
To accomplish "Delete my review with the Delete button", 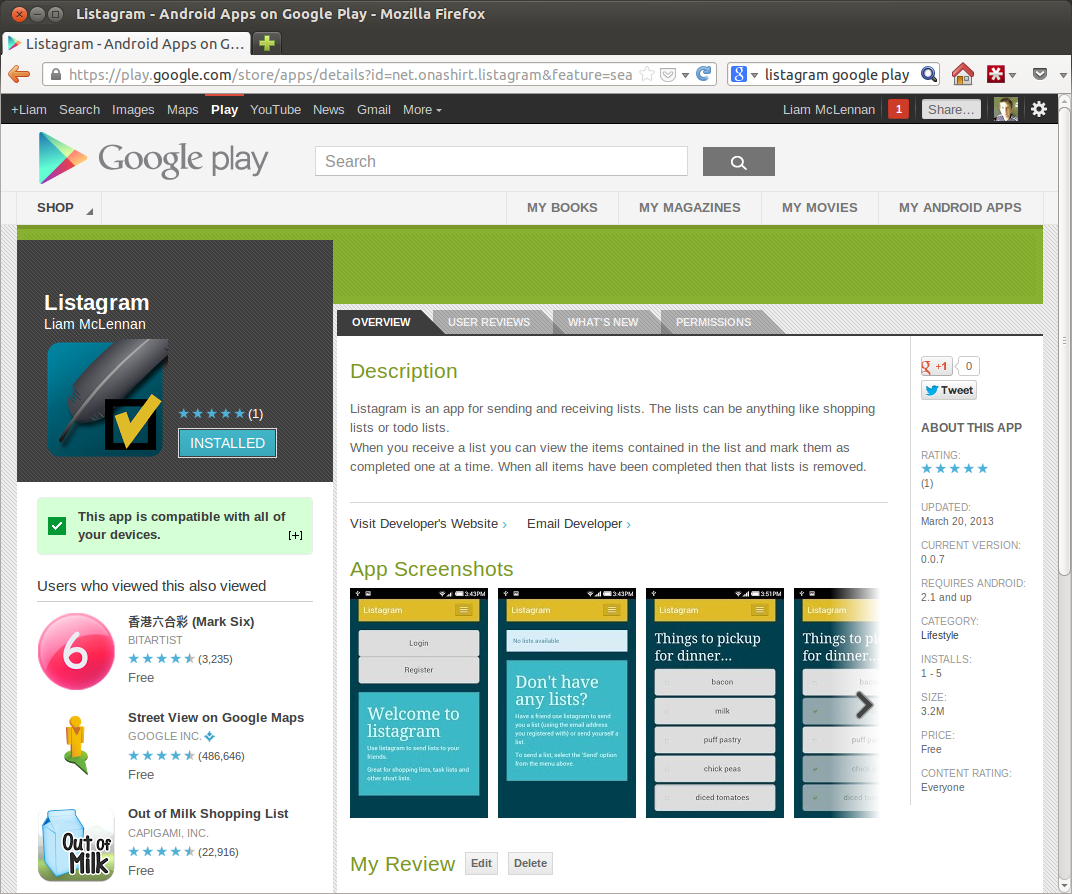I will pyautogui.click(x=530, y=863).
